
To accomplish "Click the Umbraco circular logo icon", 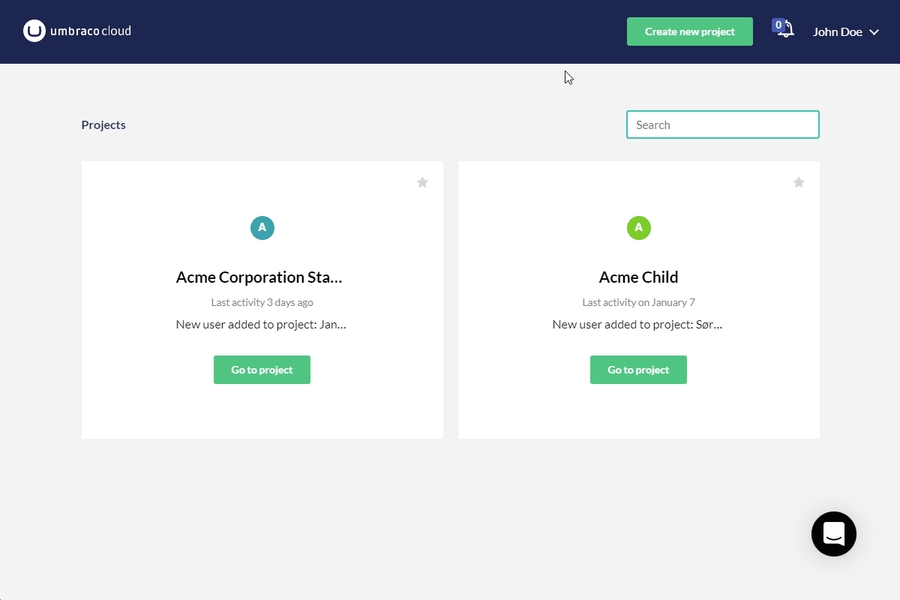I will point(35,31).
